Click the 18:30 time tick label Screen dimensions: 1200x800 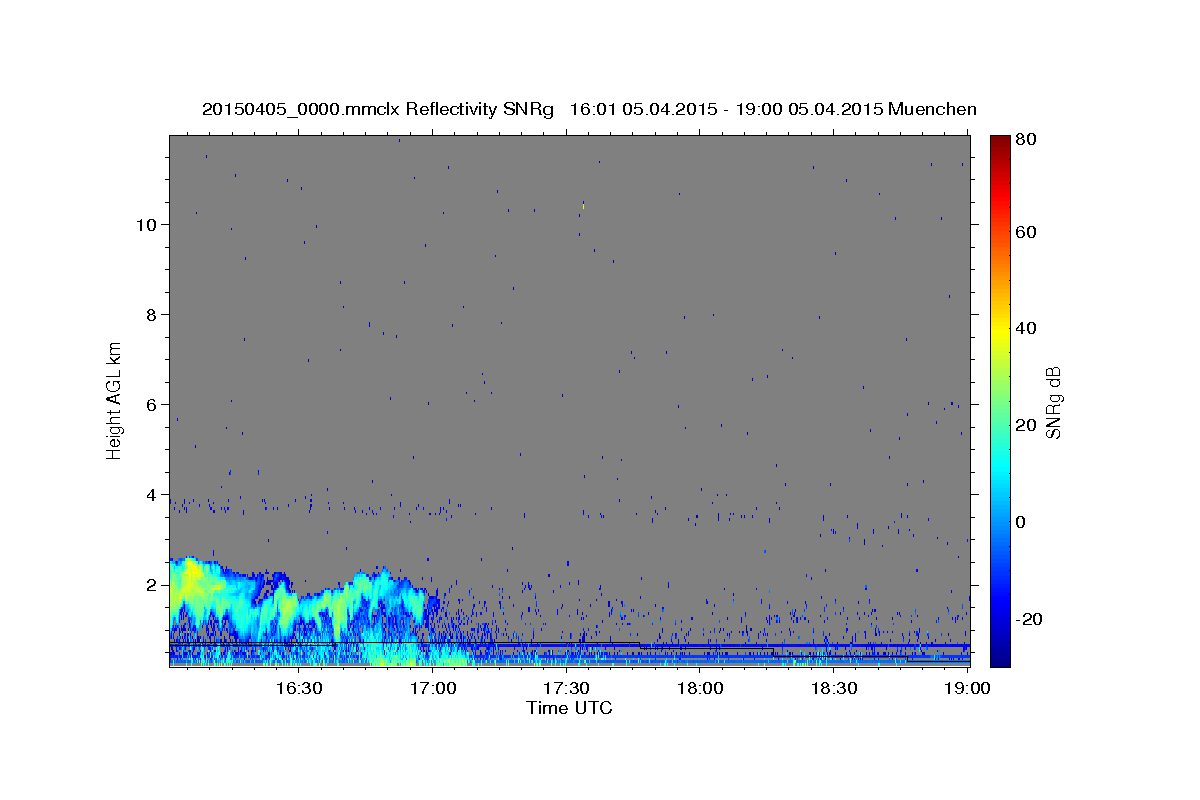(x=835, y=688)
